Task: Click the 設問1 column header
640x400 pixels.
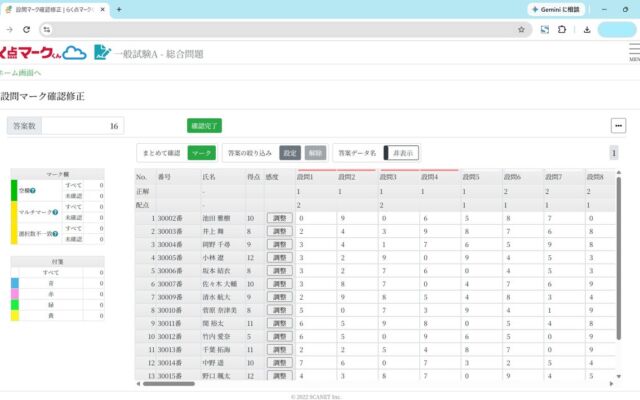Action: point(316,177)
